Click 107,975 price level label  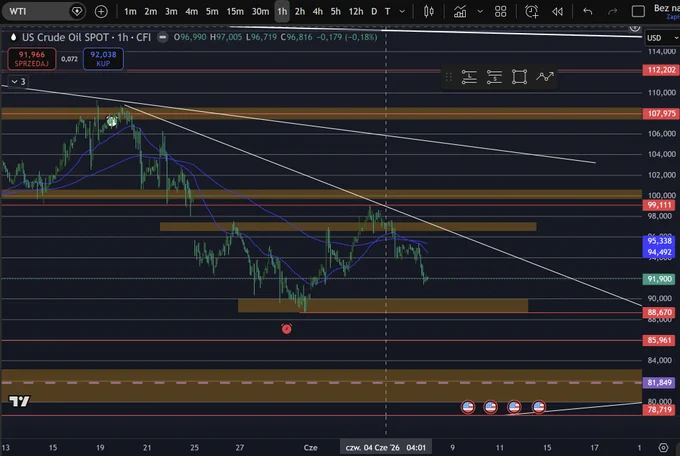coord(661,113)
